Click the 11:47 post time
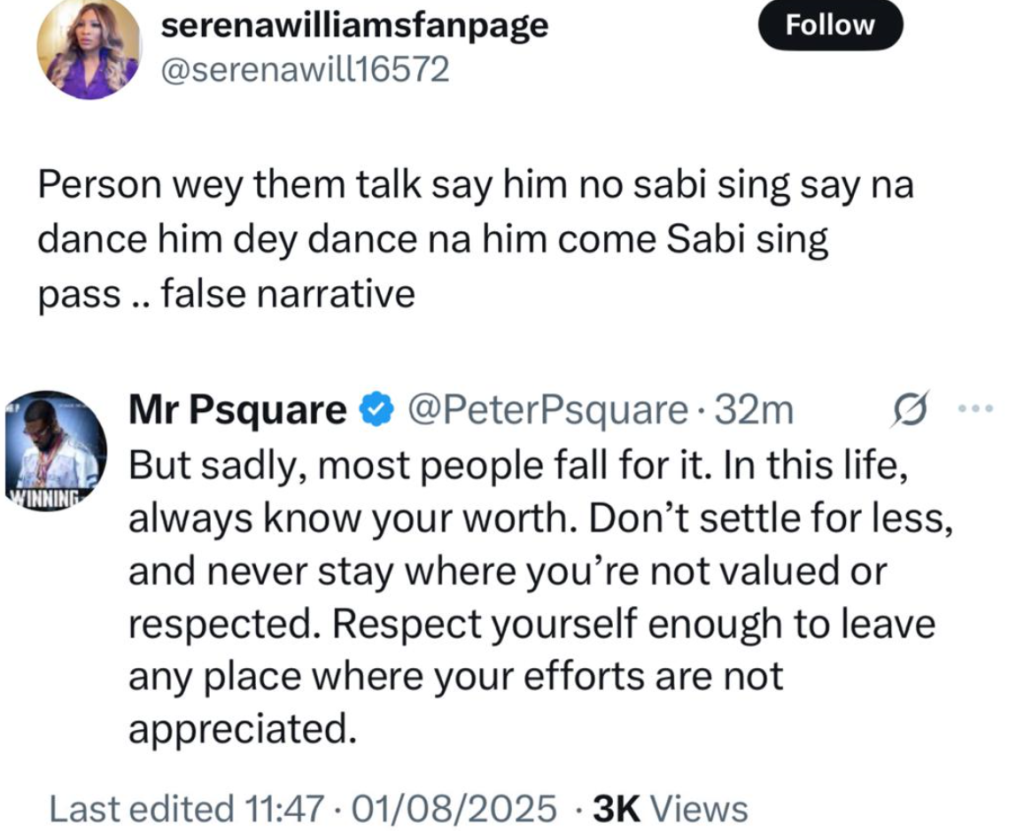The image size is (1024, 831). 273,808
